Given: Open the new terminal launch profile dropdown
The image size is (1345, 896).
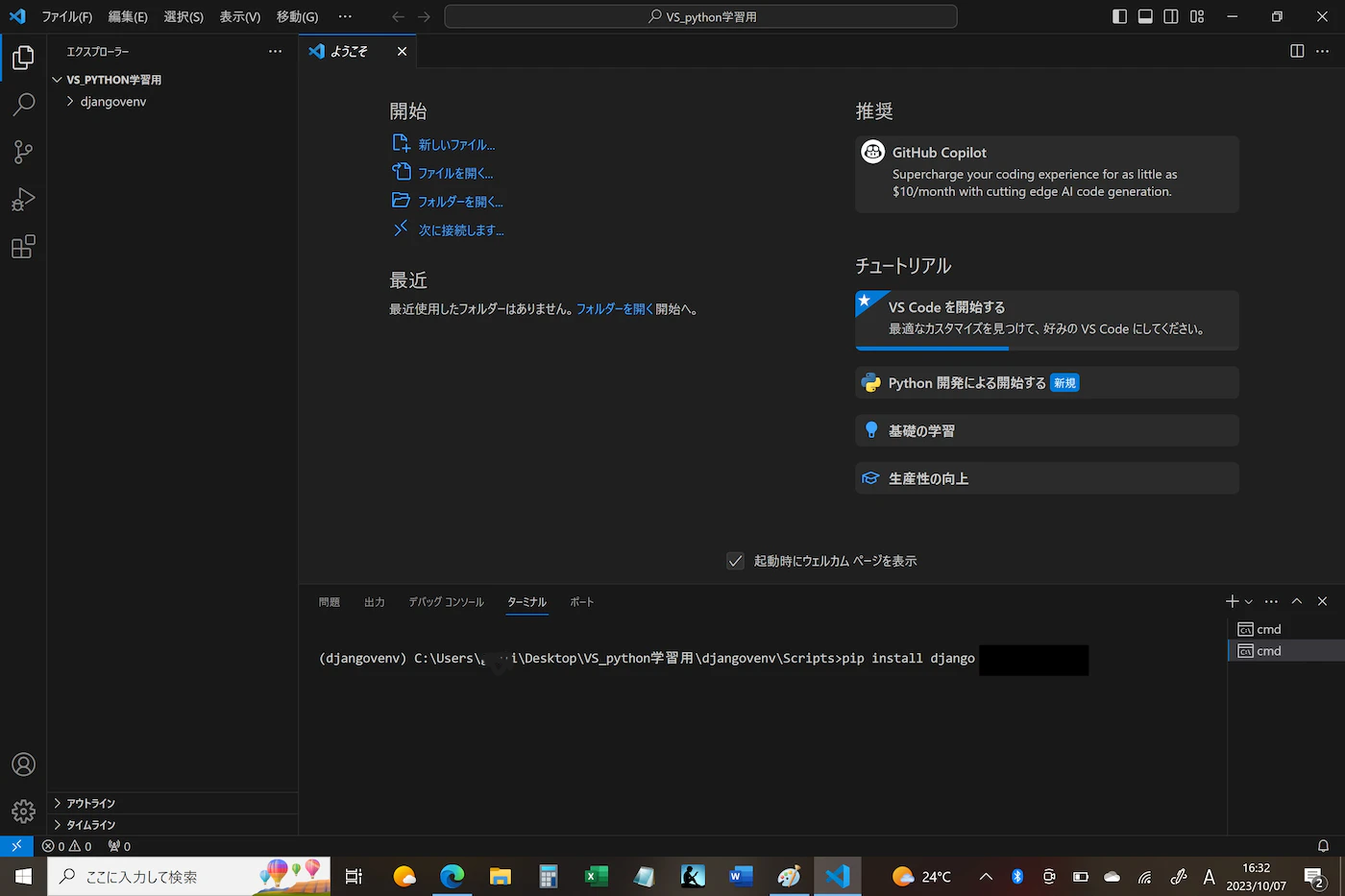Looking at the screenshot, I should (1249, 601).
